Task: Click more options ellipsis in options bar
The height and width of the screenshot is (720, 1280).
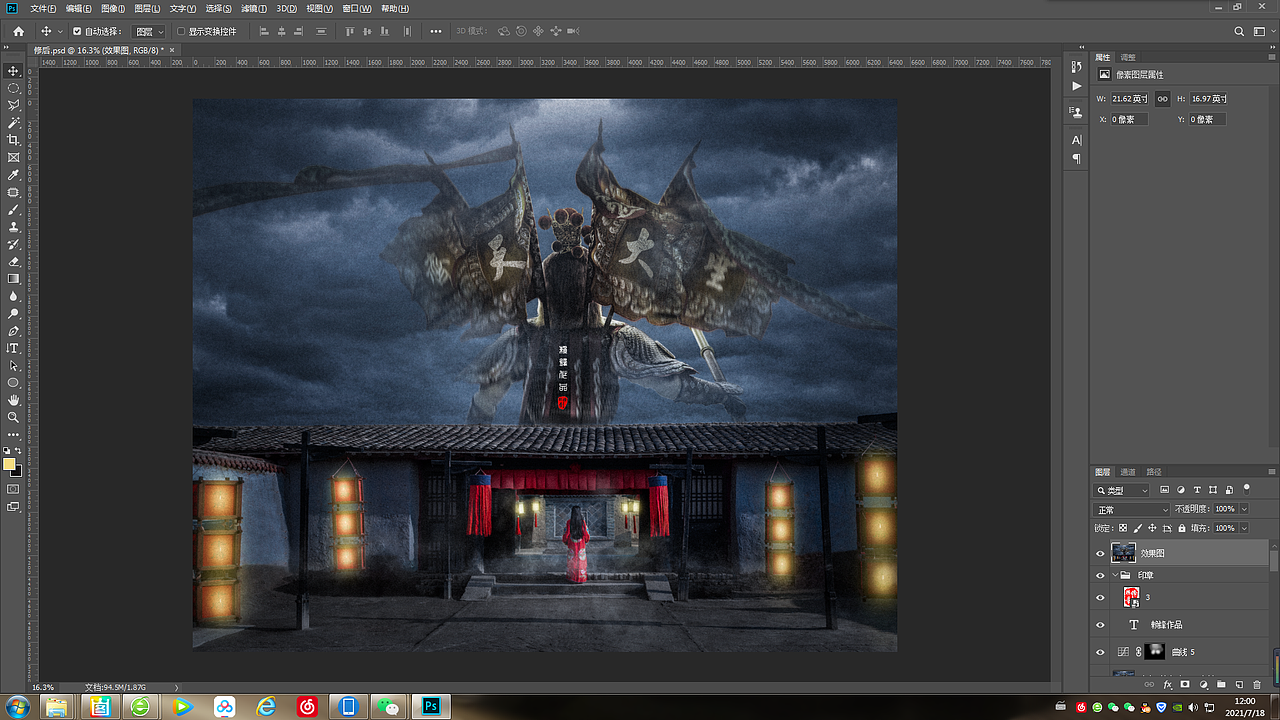Action: click(436, 31)
